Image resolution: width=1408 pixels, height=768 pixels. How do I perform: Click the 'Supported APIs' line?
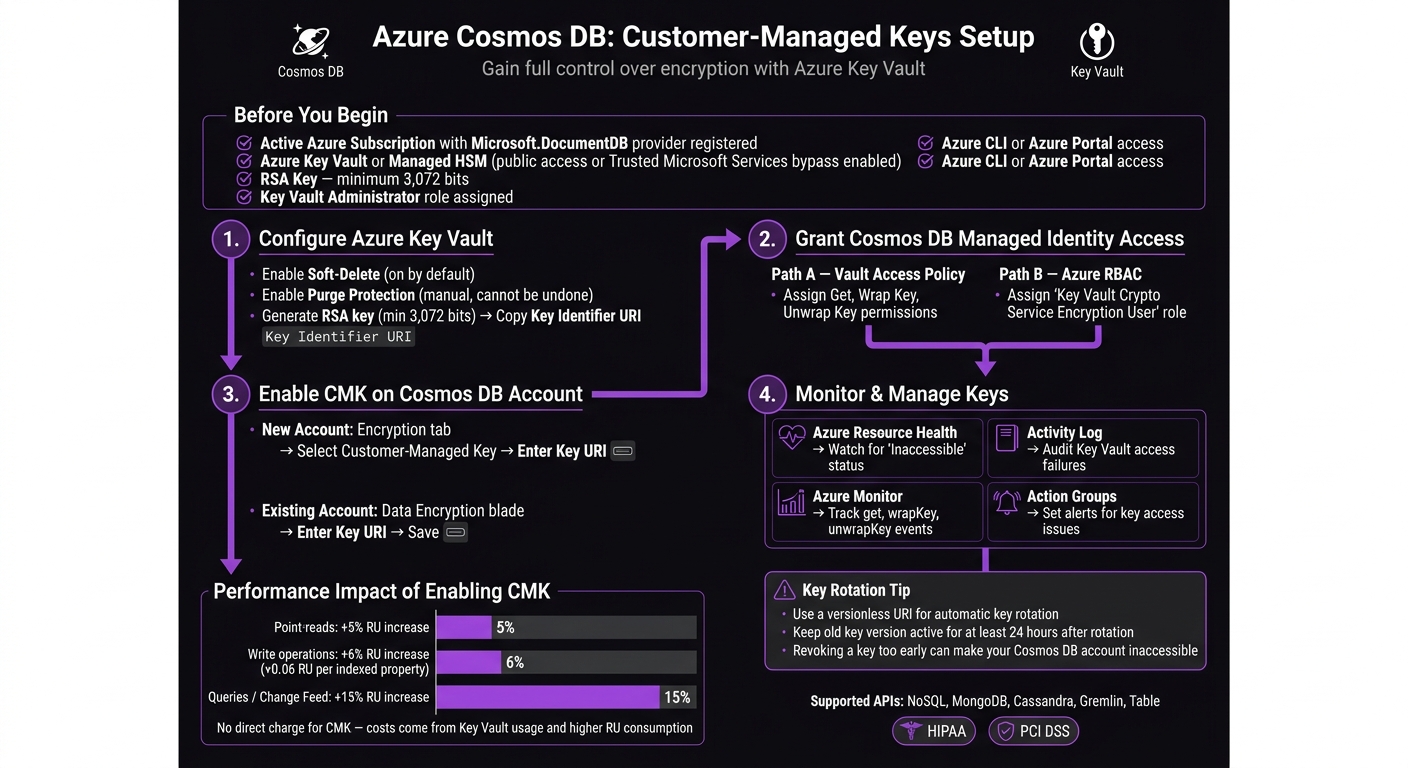coord(985,701)
